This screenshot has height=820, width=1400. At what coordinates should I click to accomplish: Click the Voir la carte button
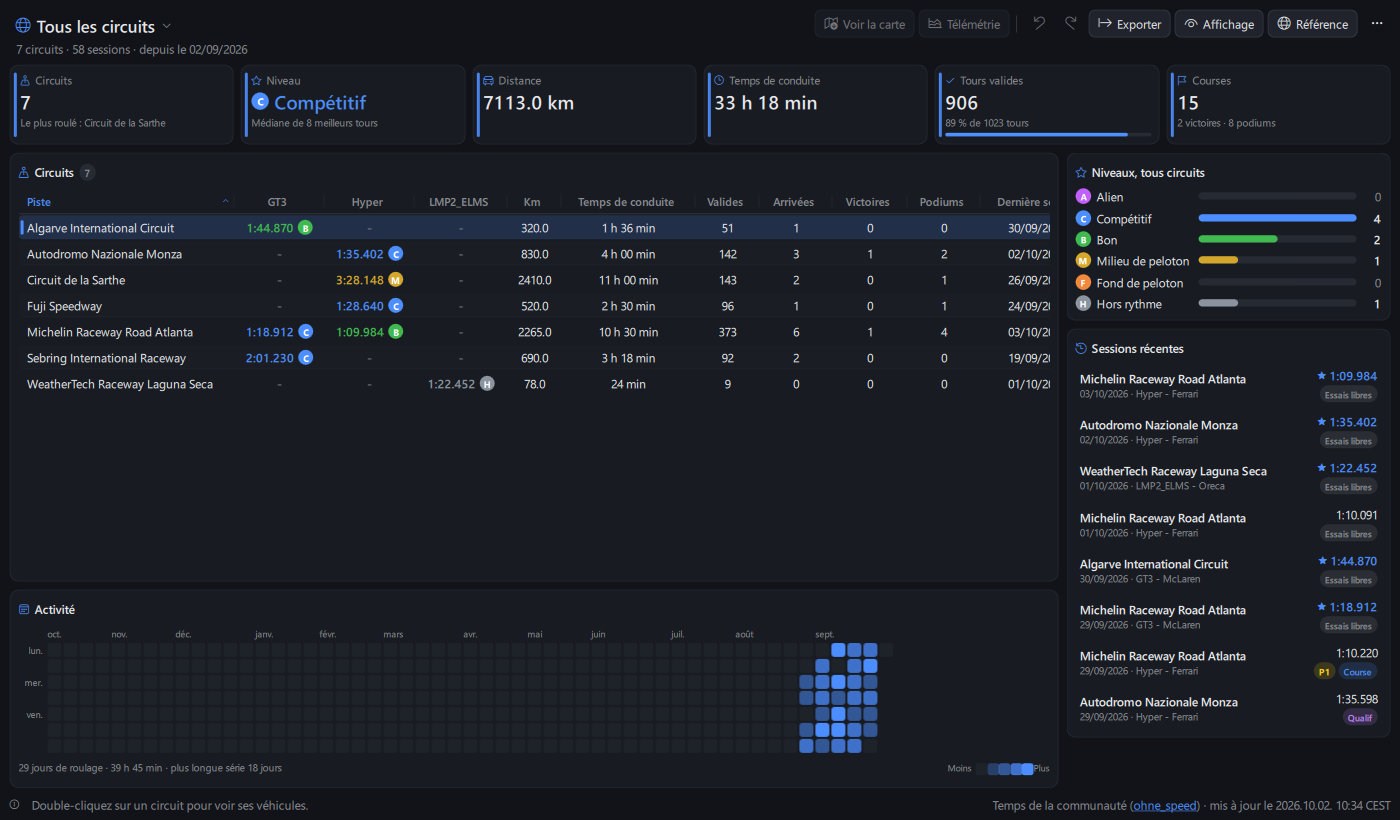864,24
